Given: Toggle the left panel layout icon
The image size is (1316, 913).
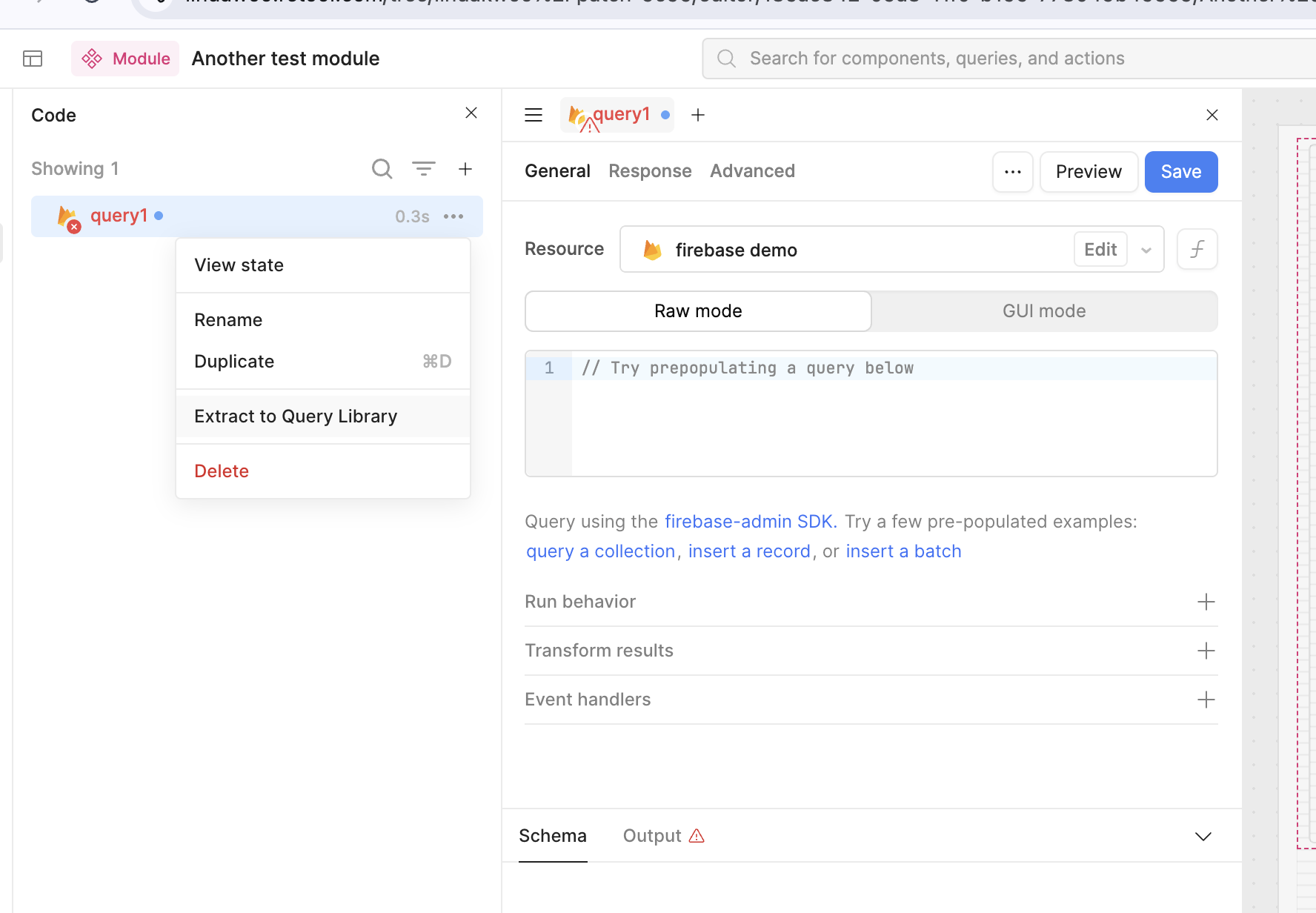Looking at the screenshot, I should point(33,59).
